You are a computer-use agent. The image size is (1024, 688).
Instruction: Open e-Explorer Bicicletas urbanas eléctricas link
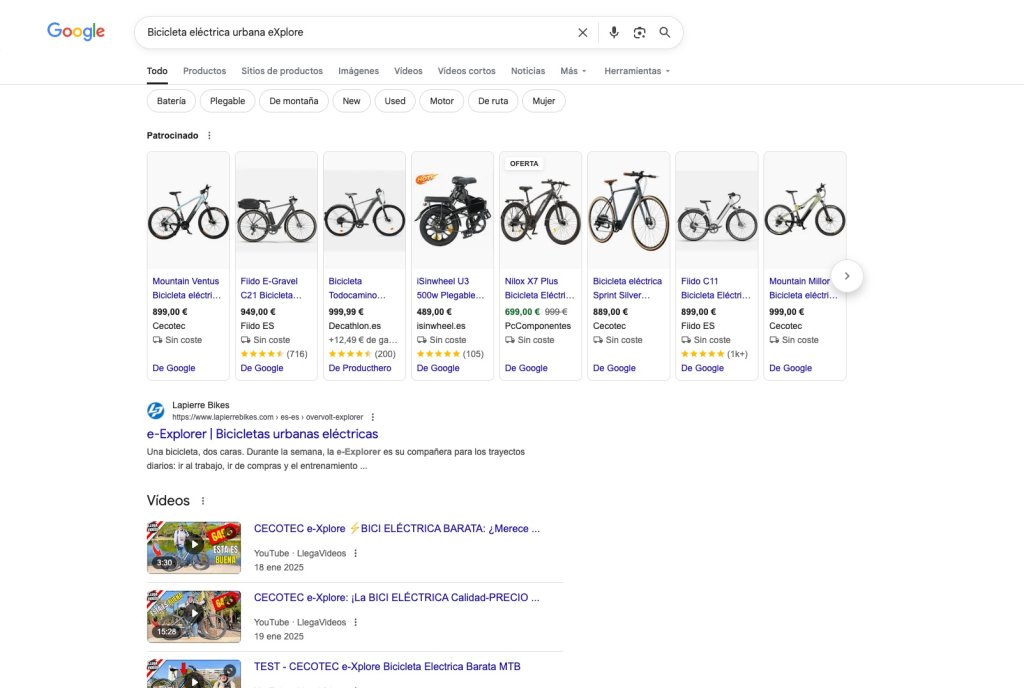click(262, 434)
